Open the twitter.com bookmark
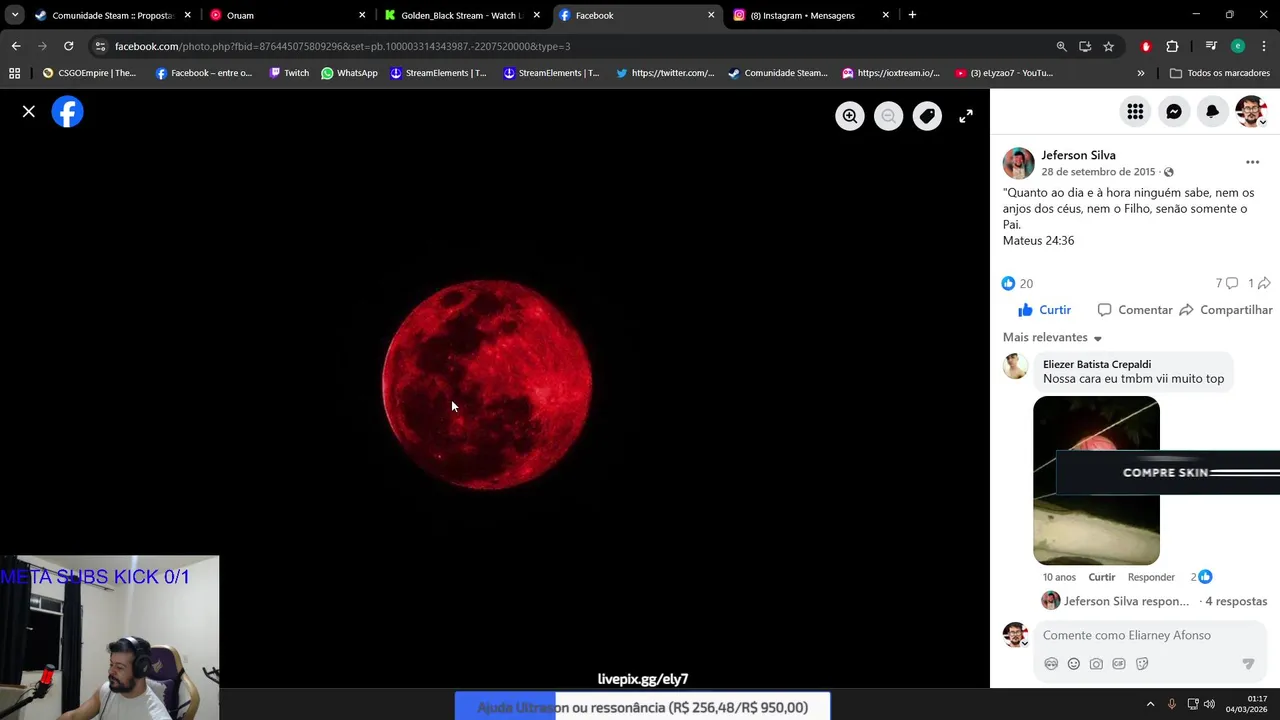 pyautogui.click(x=665, y=73)
